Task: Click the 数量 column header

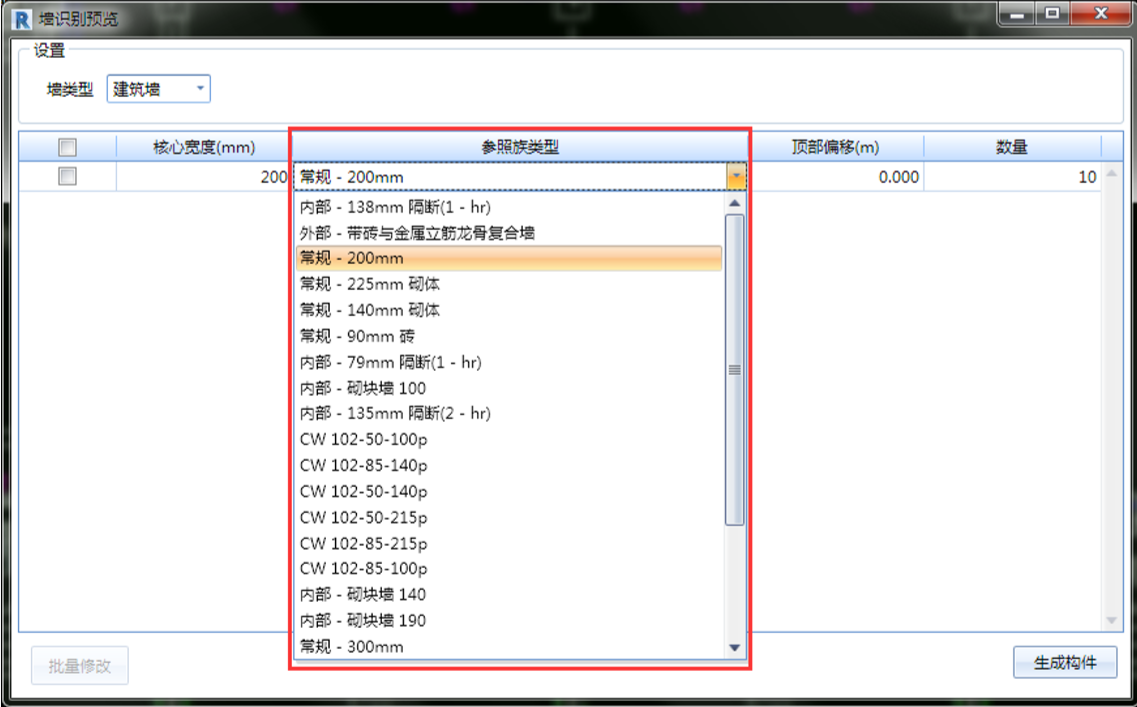Action: tap(1012, 147)
